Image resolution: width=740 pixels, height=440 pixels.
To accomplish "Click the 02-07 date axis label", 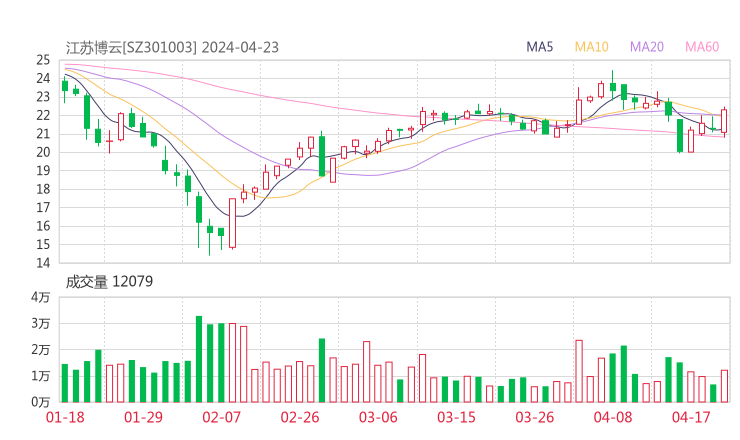I will (222, 417).
